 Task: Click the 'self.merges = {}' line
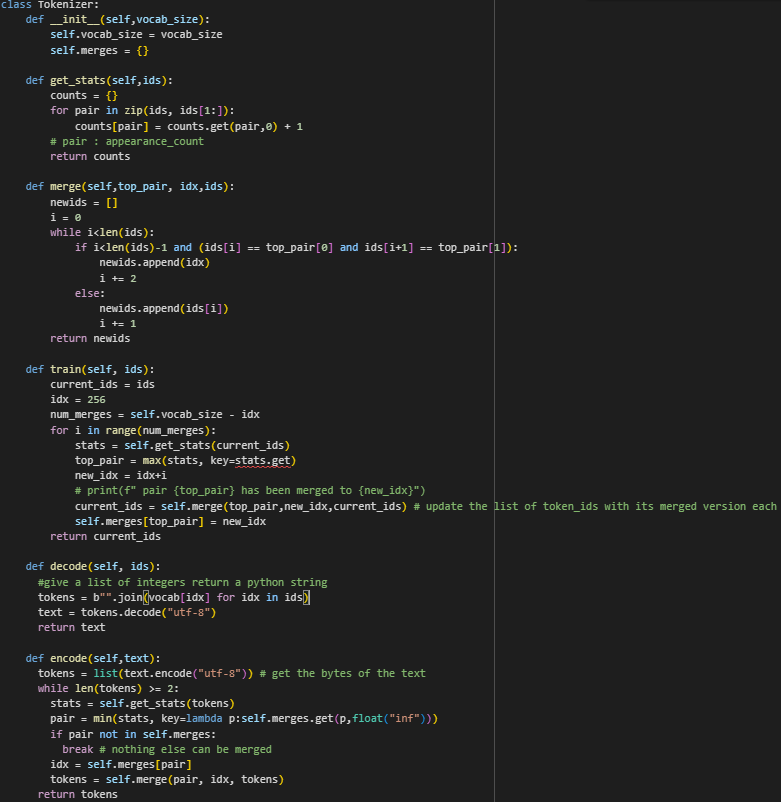99,51
